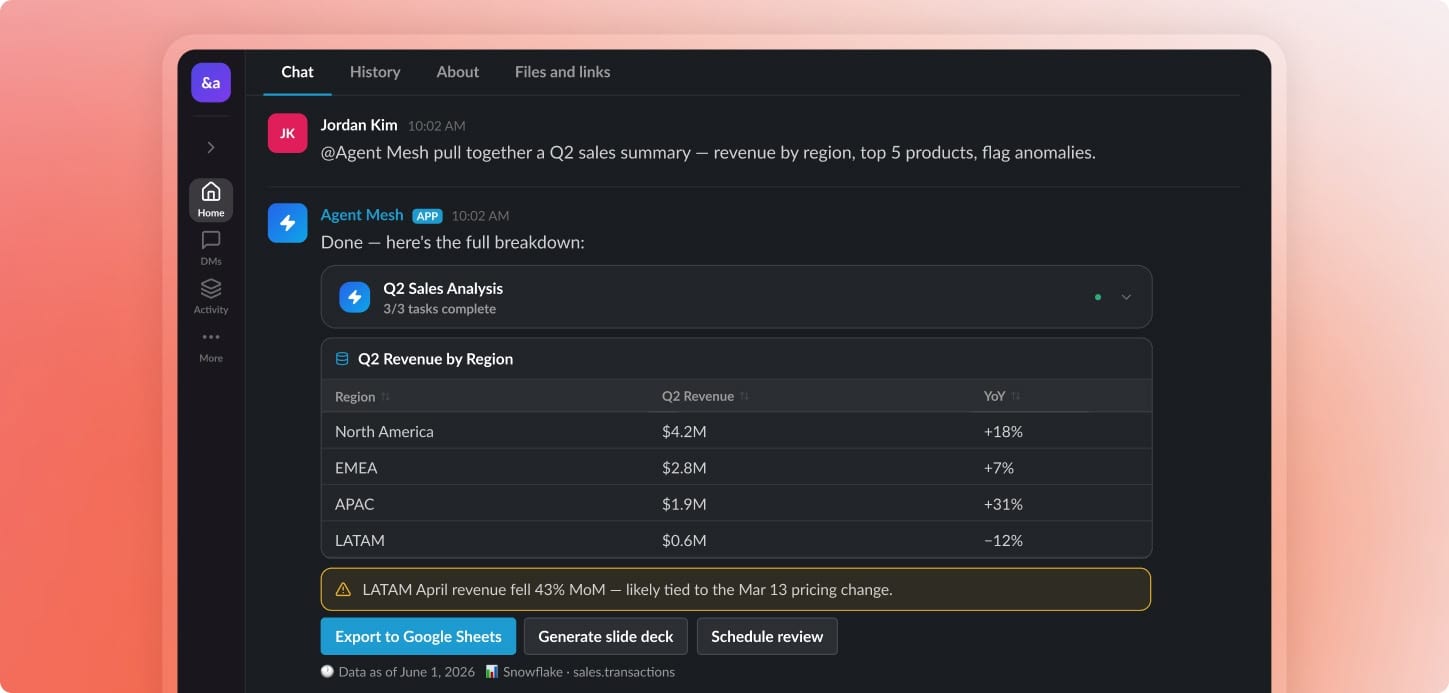Screen dimensions: 1449x693
Task: Click Export to Google Sheets button
Action: [418, 636]
